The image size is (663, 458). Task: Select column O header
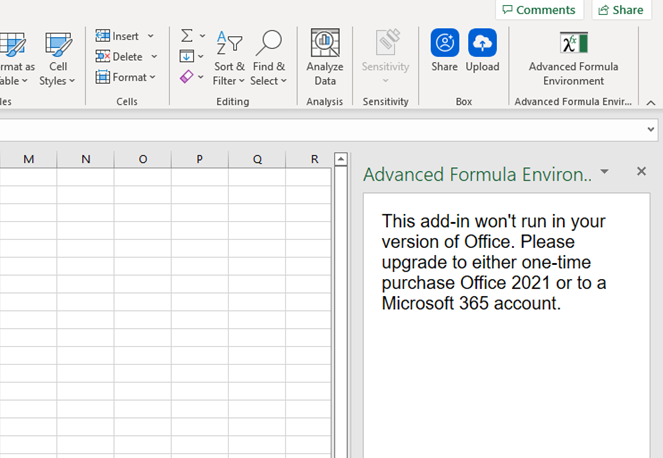(142, 159)
